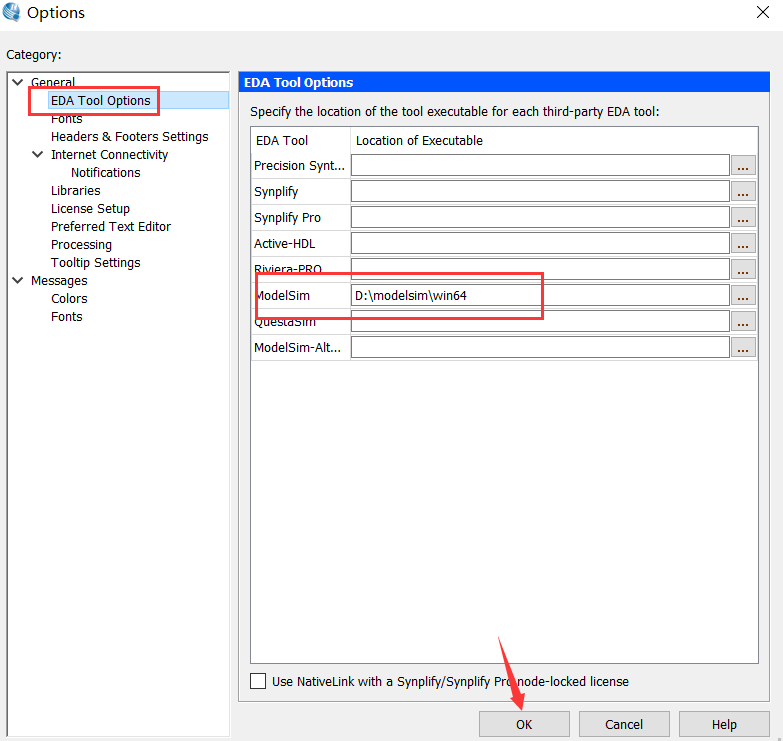783x741 pixels.
Task: Open the Help button
Action: pos(724,724)
